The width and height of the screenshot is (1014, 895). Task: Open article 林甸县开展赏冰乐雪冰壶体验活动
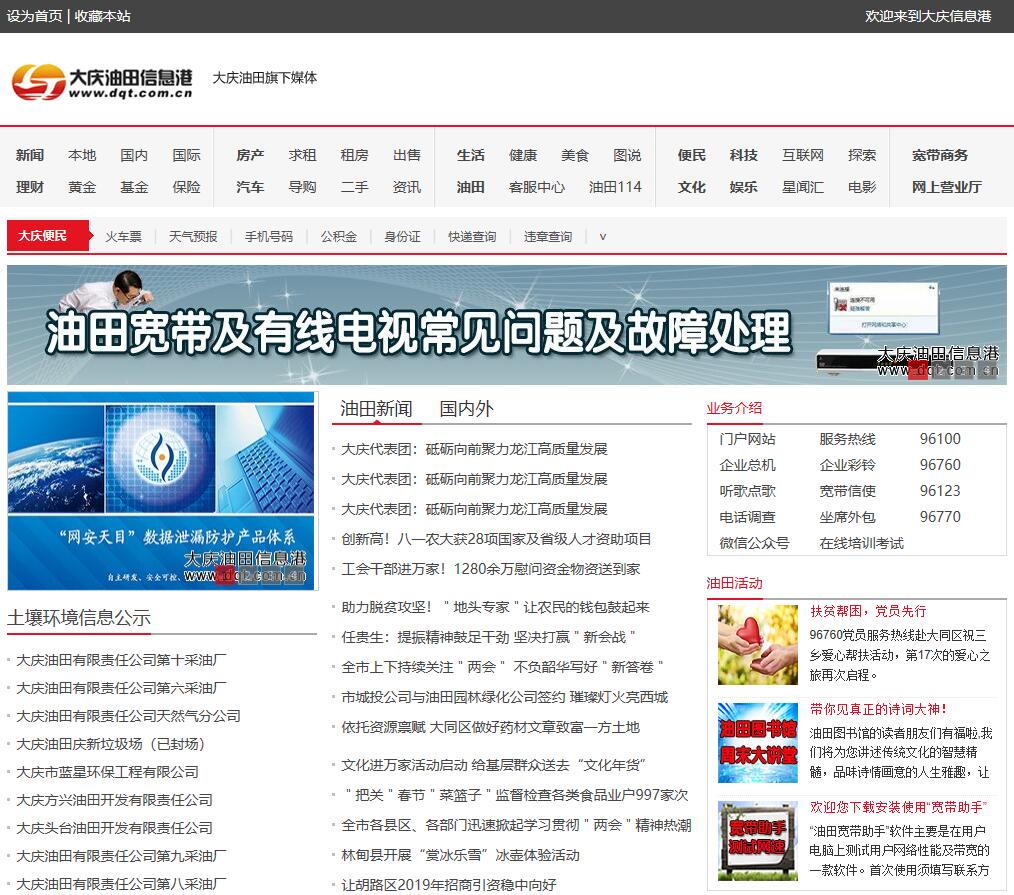coord(460,855)
